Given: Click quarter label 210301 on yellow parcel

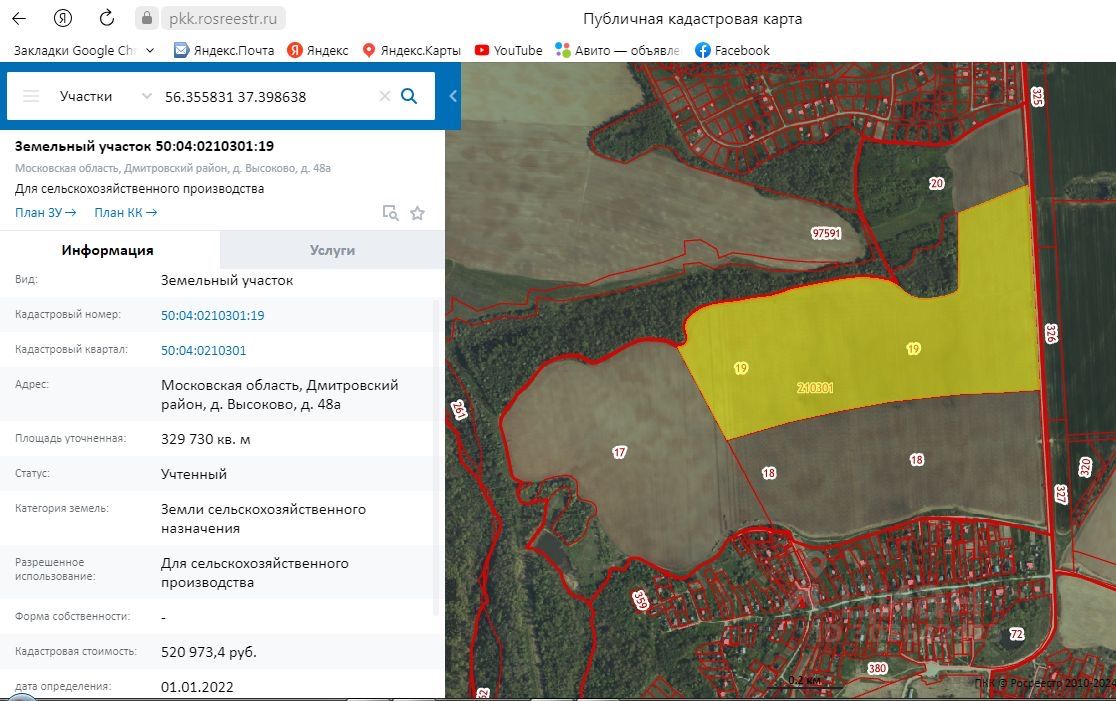Looking at the screenshot, I should [x=815, y=388].
